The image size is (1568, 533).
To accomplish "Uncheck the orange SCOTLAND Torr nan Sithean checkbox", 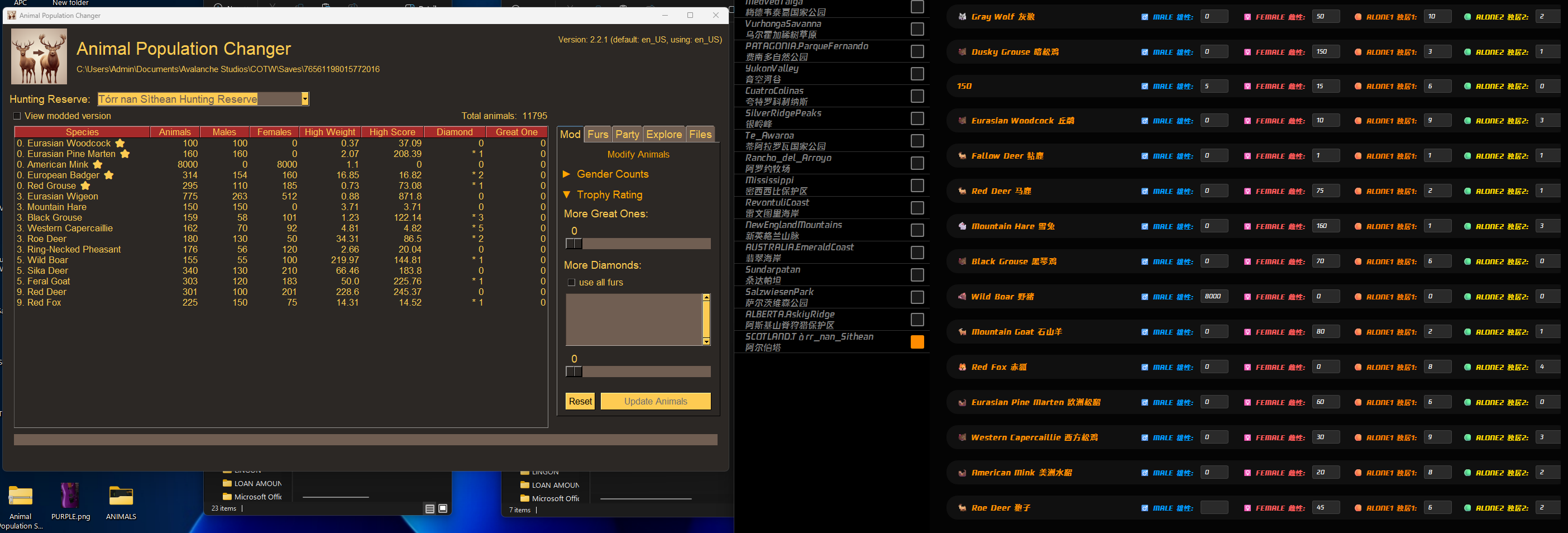I will pos(917,342).
